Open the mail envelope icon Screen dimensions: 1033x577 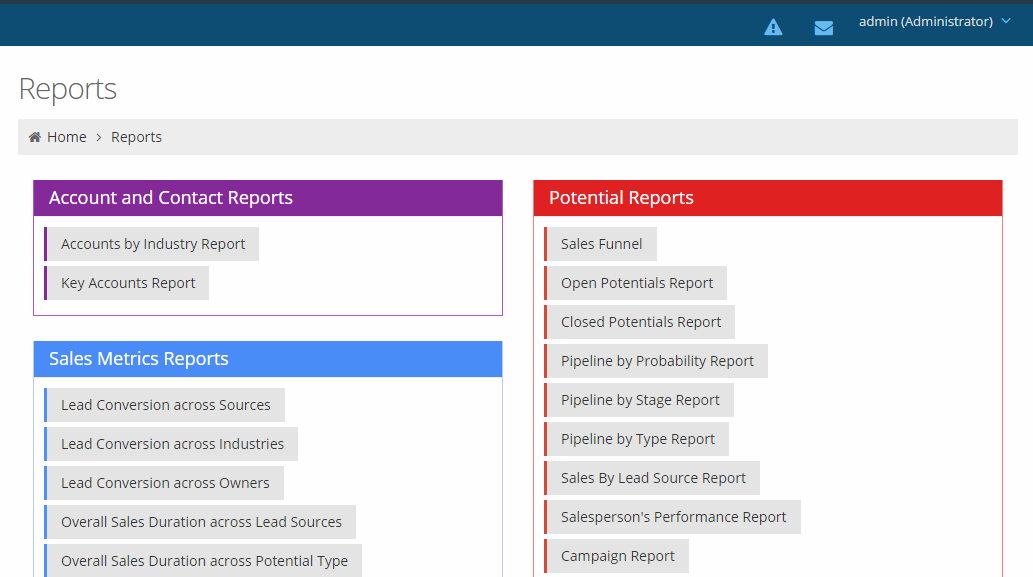pyautogui.click(x=823, y=28)
